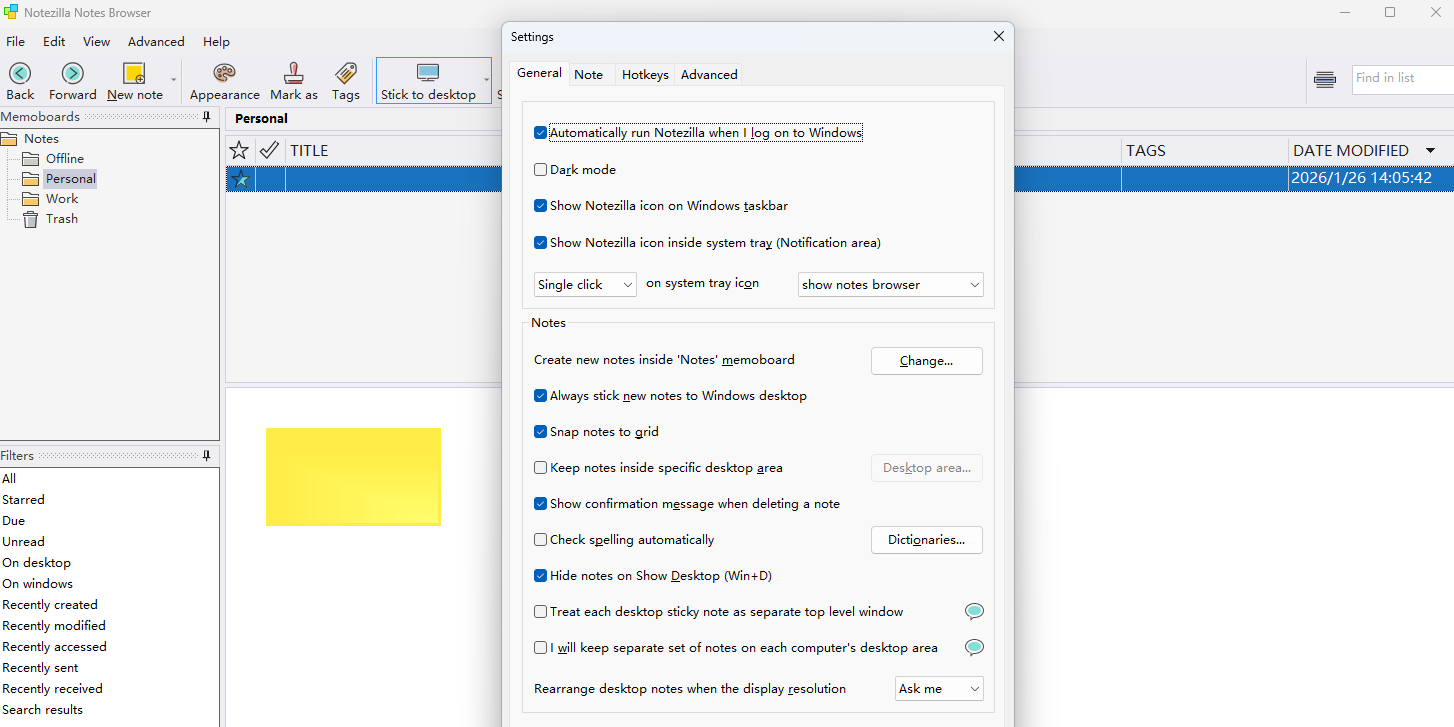The image size is (1454, 727).
Task: Create a note with New note icon
Action: 134,74
